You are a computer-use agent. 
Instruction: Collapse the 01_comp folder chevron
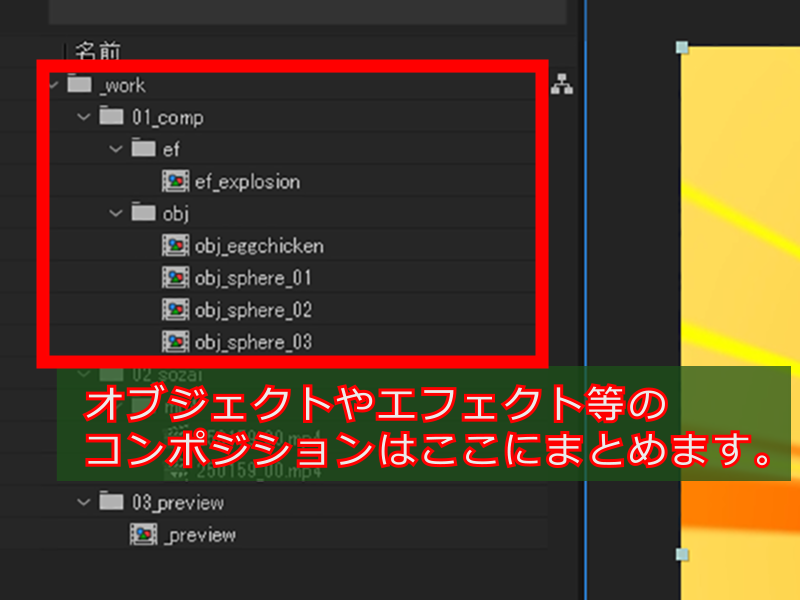[84, 117]
